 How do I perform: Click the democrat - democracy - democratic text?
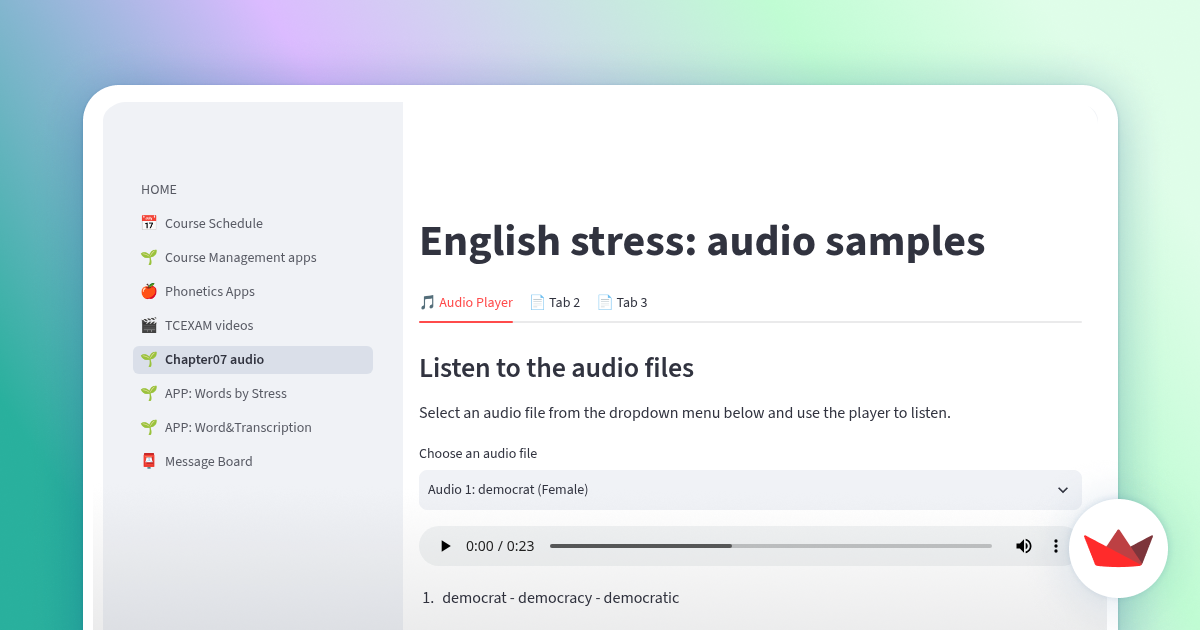tap(560, 598)
